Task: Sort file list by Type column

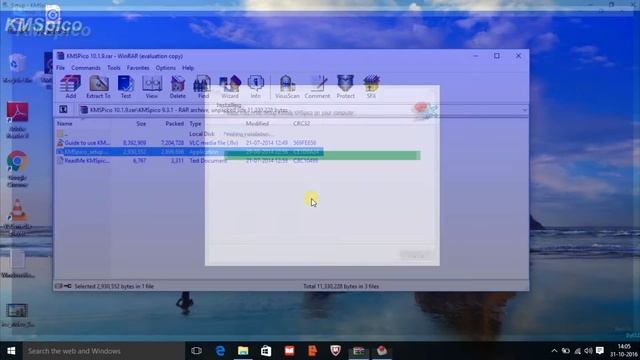Action: point(195,123)
